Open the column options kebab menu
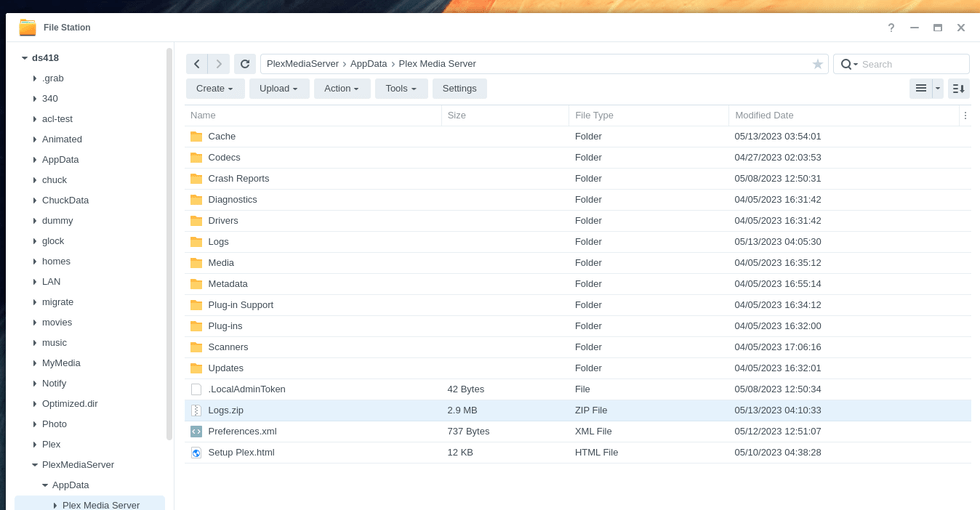This screenshot has height=510, width=980. click(x=965, y=116)
